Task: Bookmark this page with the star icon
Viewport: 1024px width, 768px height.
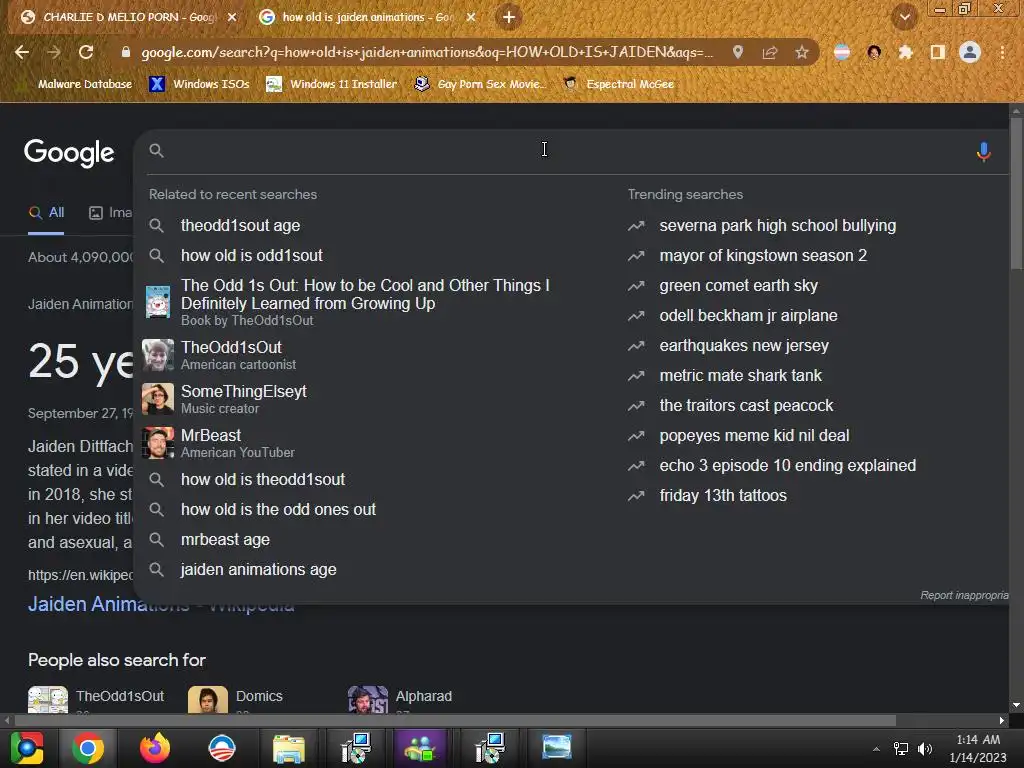Action: pyautogui.click(x=802, y=52)
